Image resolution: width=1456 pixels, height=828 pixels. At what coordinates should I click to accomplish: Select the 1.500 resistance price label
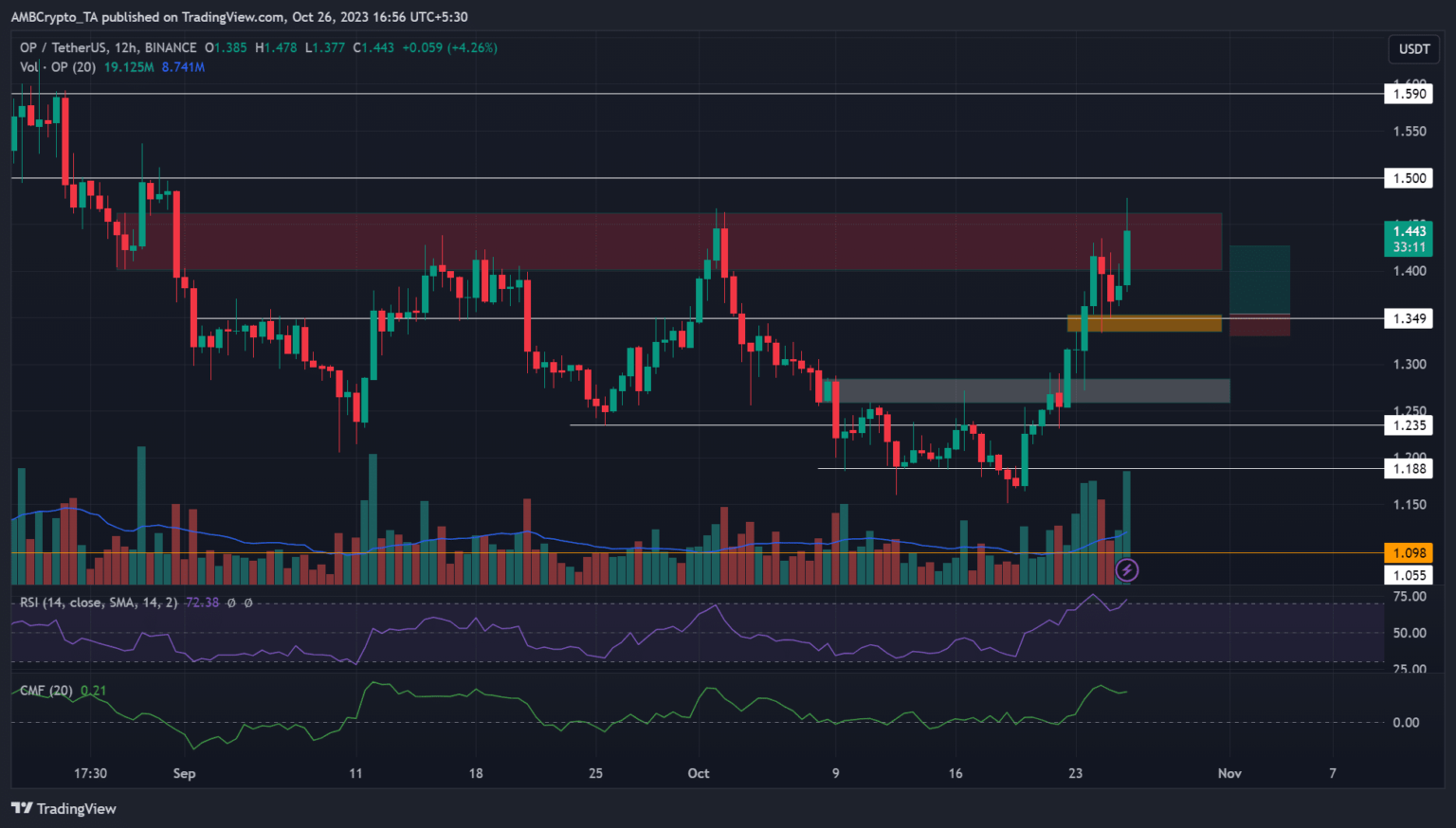pos(1409,178)
